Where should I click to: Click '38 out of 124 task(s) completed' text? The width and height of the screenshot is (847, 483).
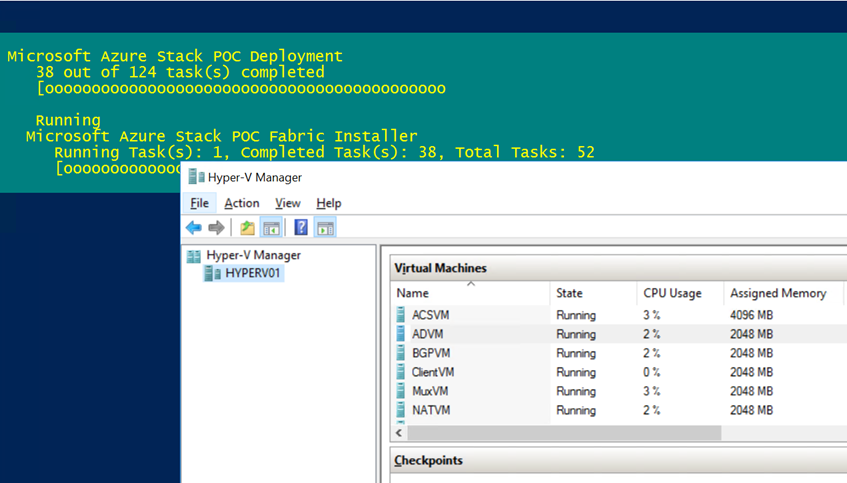click(180, 72)
